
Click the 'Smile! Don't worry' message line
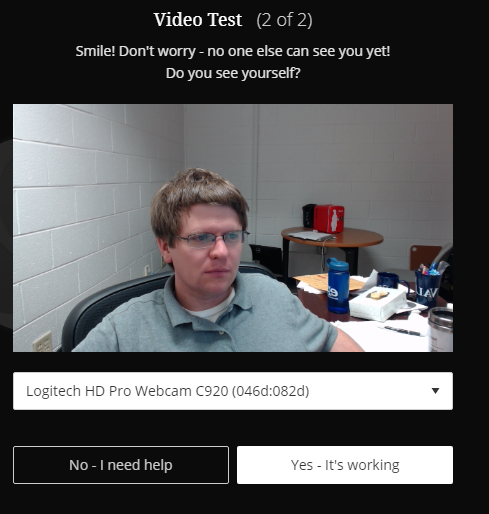(233, 51)
